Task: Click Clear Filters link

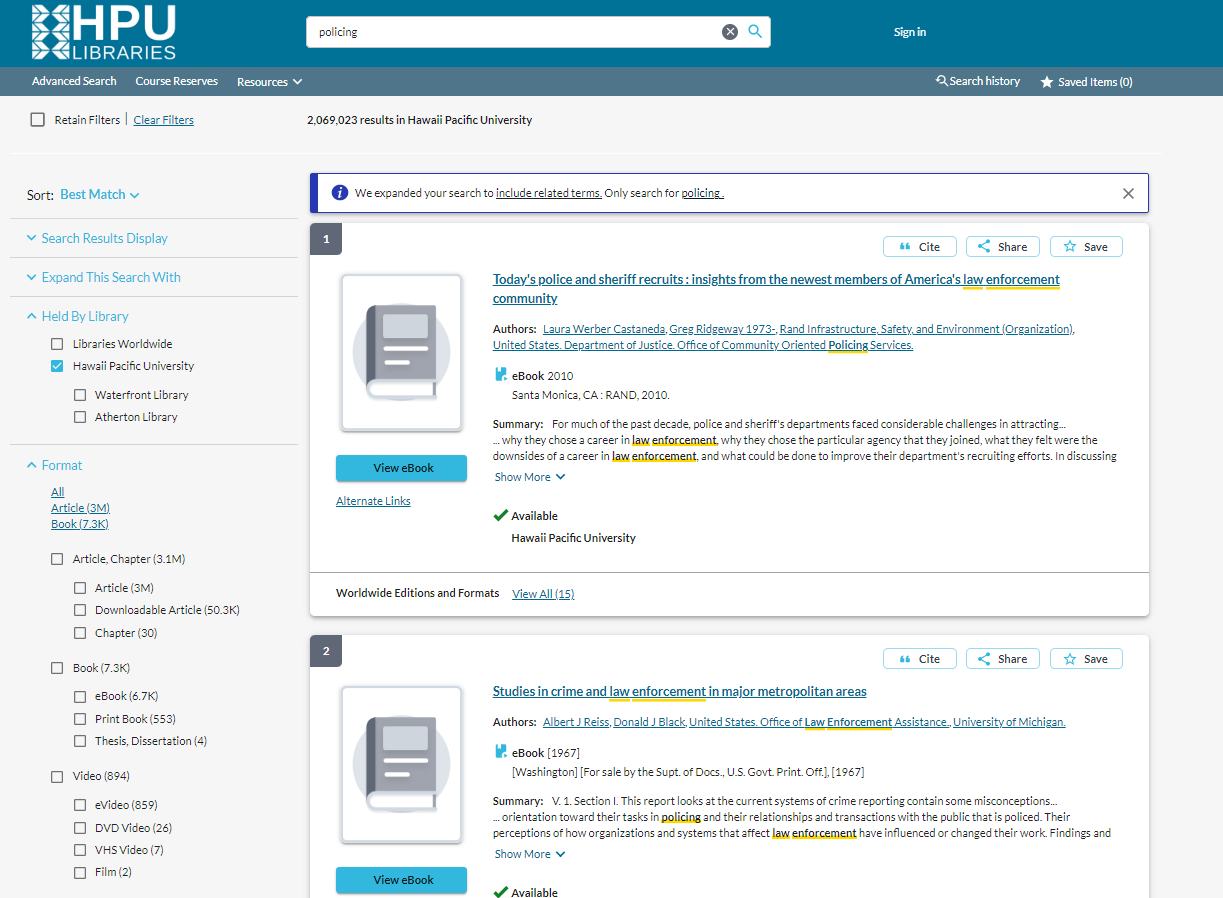Action: [x=164, y=120]
